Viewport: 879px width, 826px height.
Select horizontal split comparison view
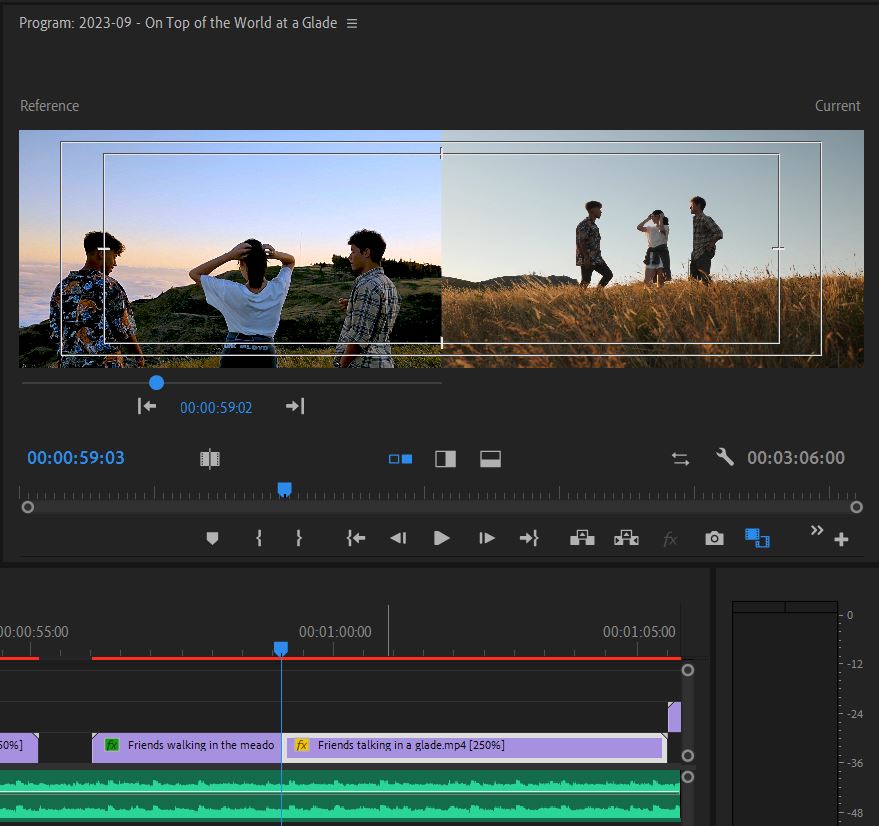pos(491,459)
